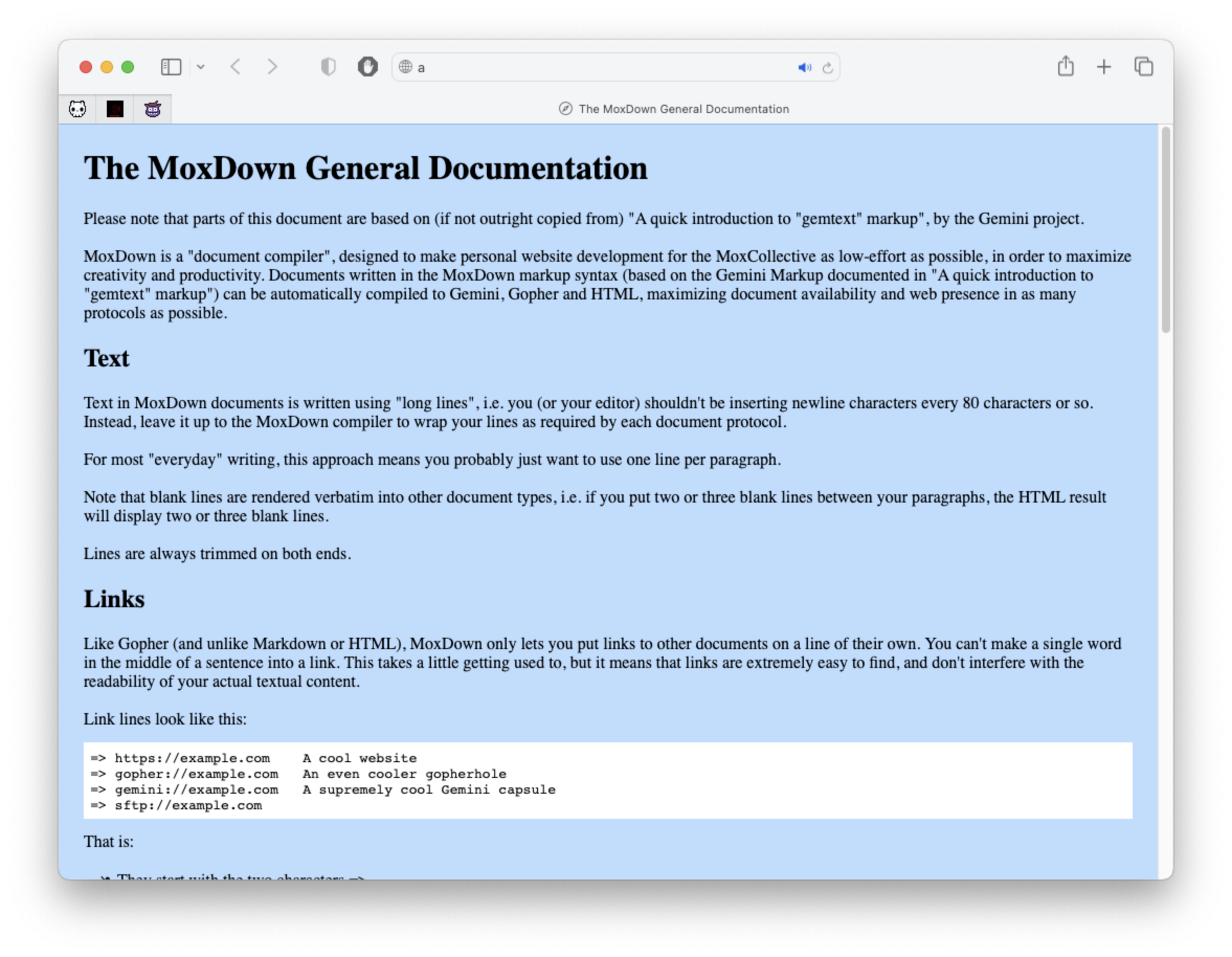This screenshot has height=957, width=1232.
Task: Switch to the white cat pinned tab
Action: 77,109
